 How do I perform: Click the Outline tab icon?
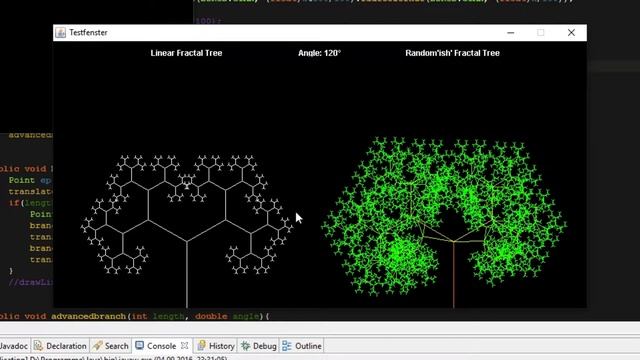(287, 346)
